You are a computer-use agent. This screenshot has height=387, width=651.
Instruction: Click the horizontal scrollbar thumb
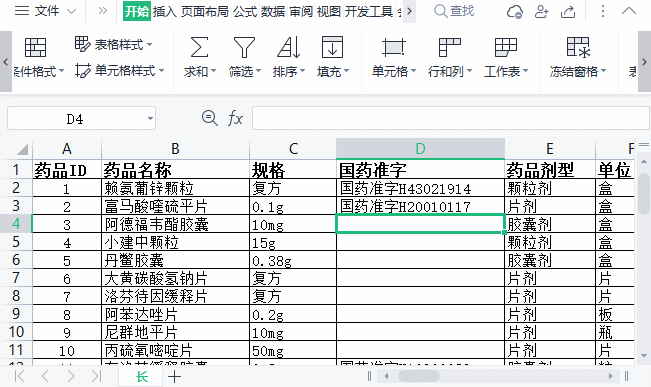[418, 376]
